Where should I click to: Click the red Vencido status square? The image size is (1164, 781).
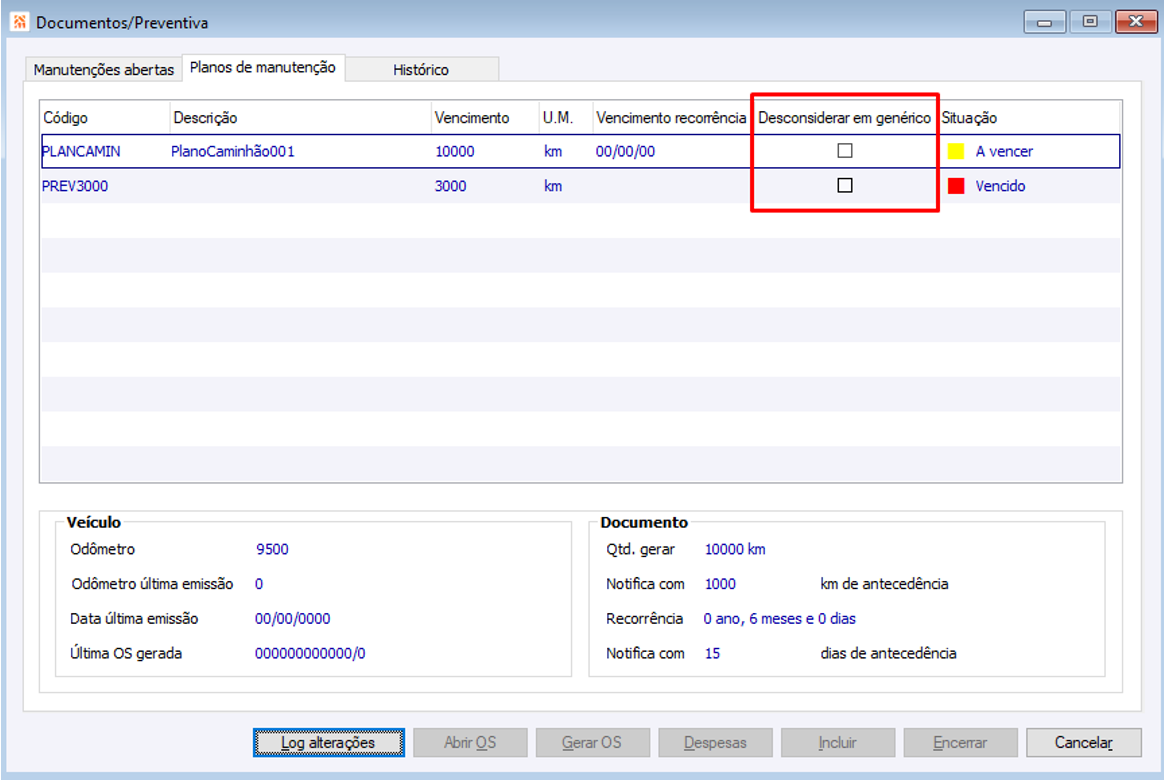pos(956,186)
